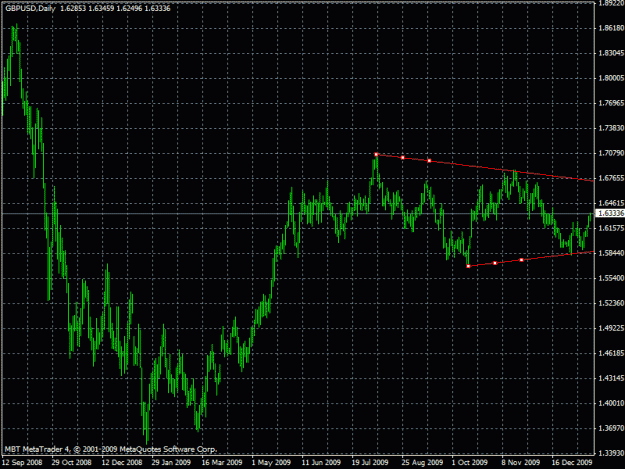Screen dimensions: 625x469
Task: Click the close value 1.63336 in the header
Action: 157,8
